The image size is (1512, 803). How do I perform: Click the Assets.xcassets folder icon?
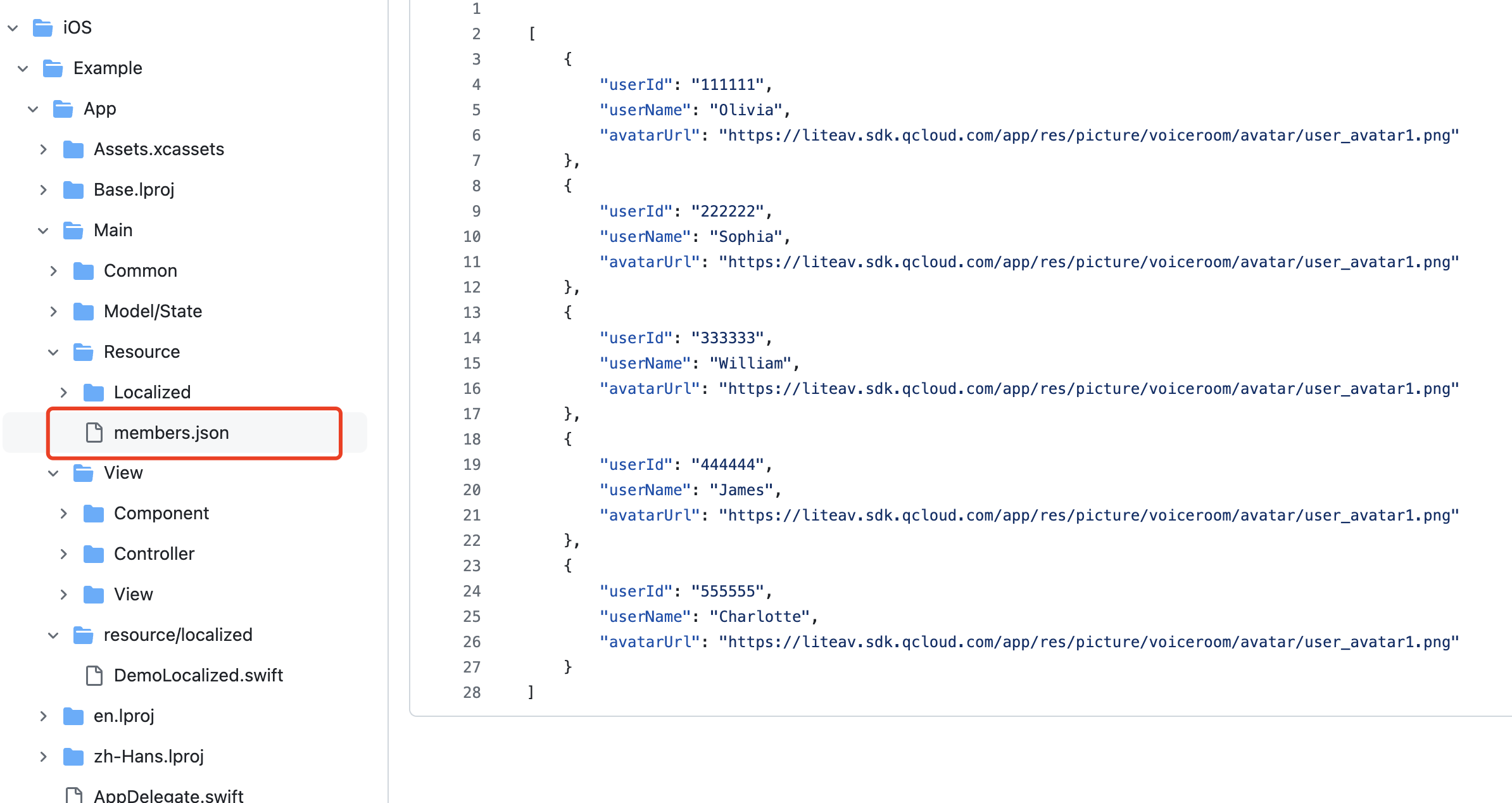[x=73, y=149]
